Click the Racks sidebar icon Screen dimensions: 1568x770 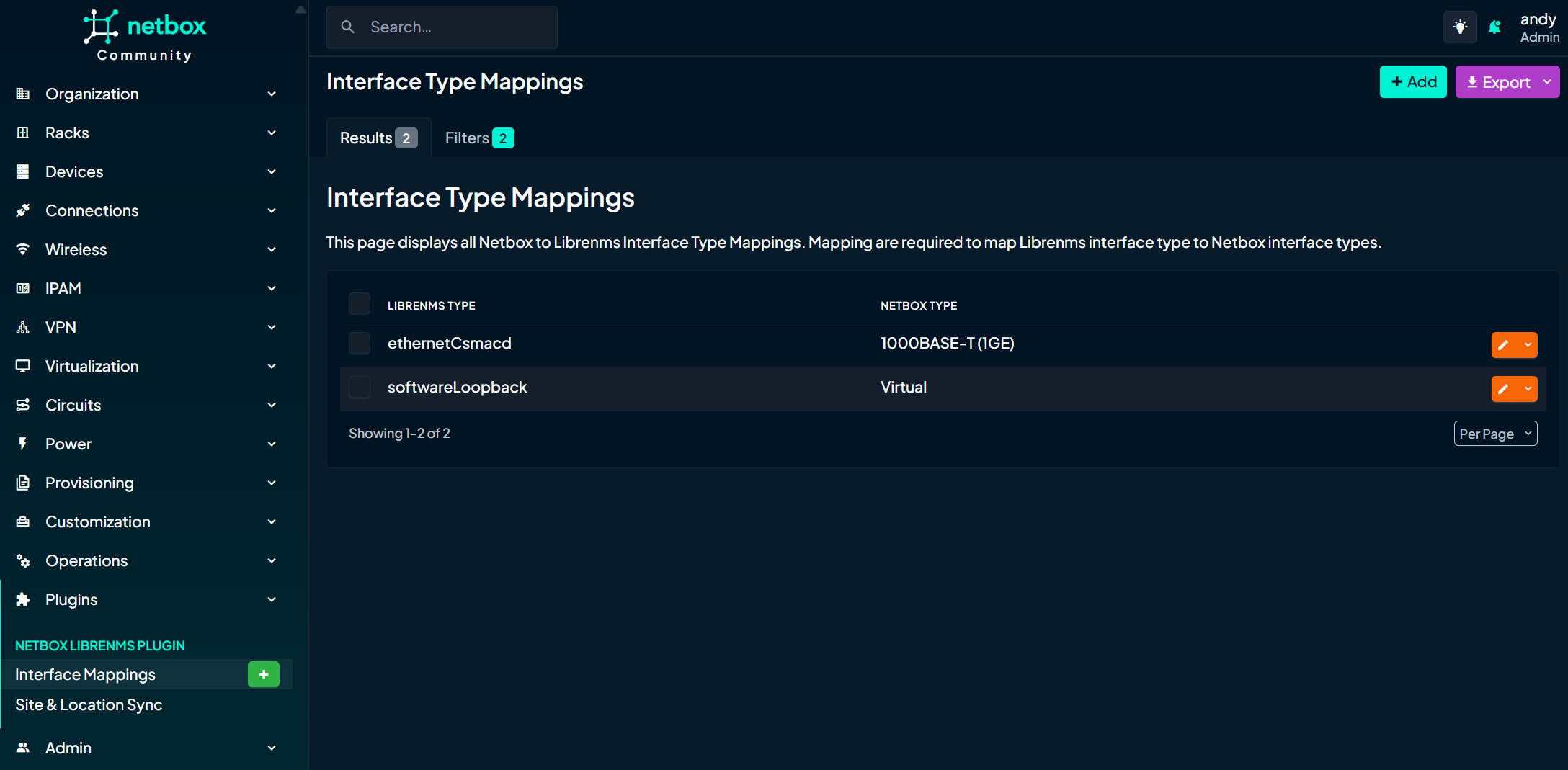(23, 133)
